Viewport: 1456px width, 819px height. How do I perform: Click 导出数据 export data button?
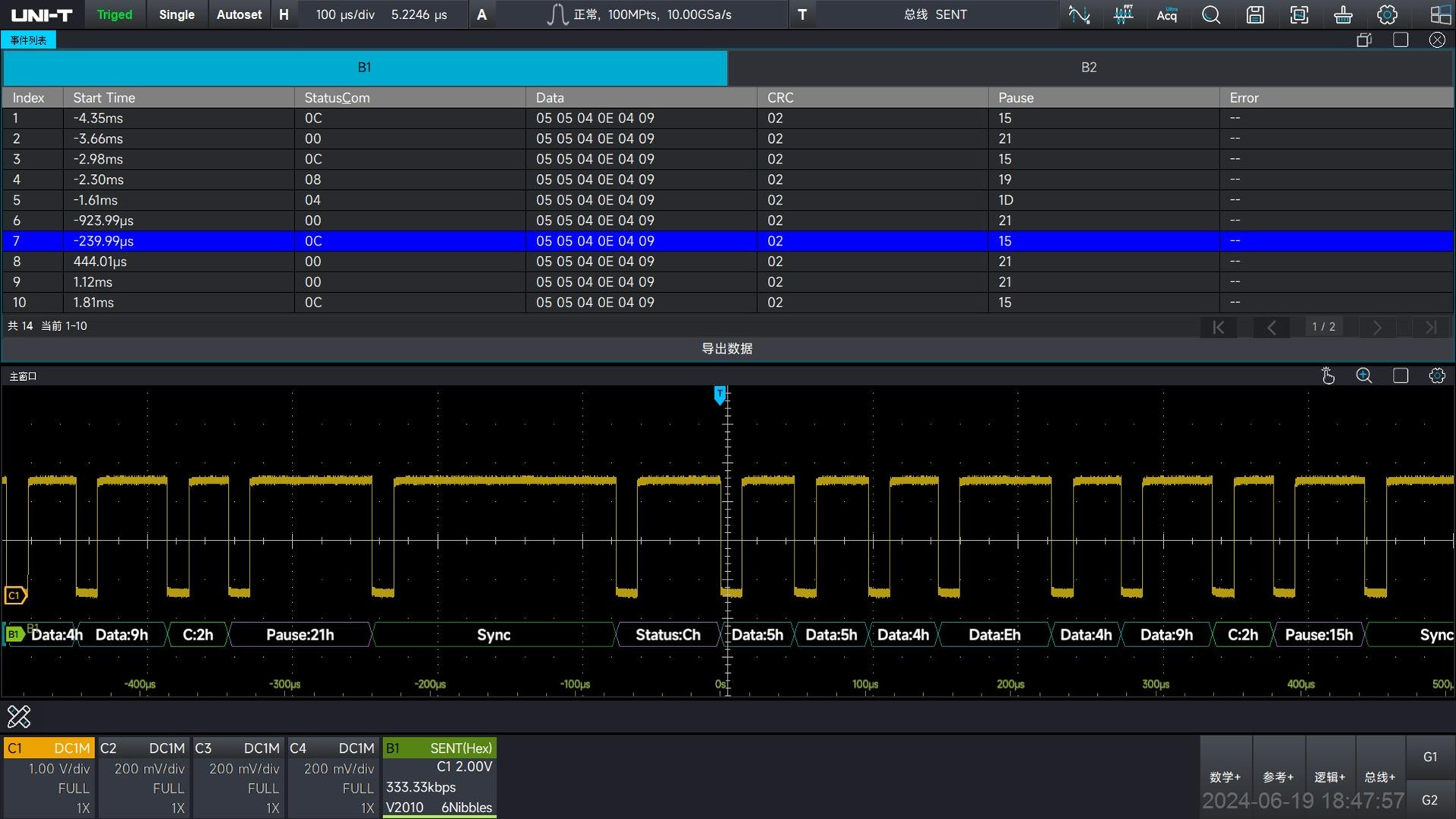click(727, 348)
